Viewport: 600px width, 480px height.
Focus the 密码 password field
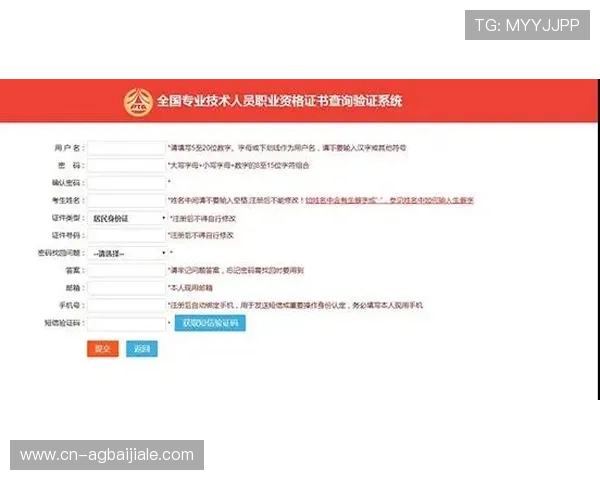126,165
